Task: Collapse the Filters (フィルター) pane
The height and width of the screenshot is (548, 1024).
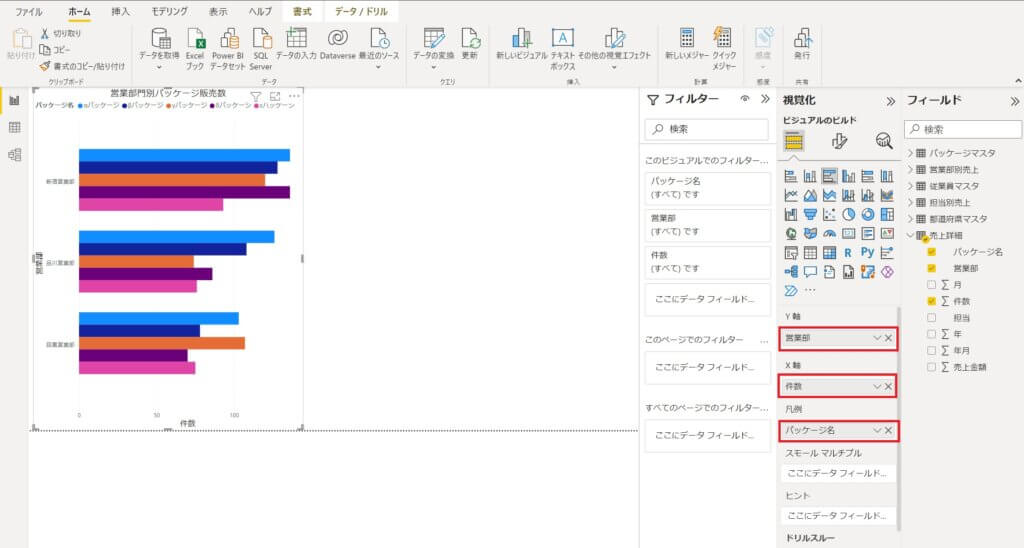Action: tap(765, 99)
